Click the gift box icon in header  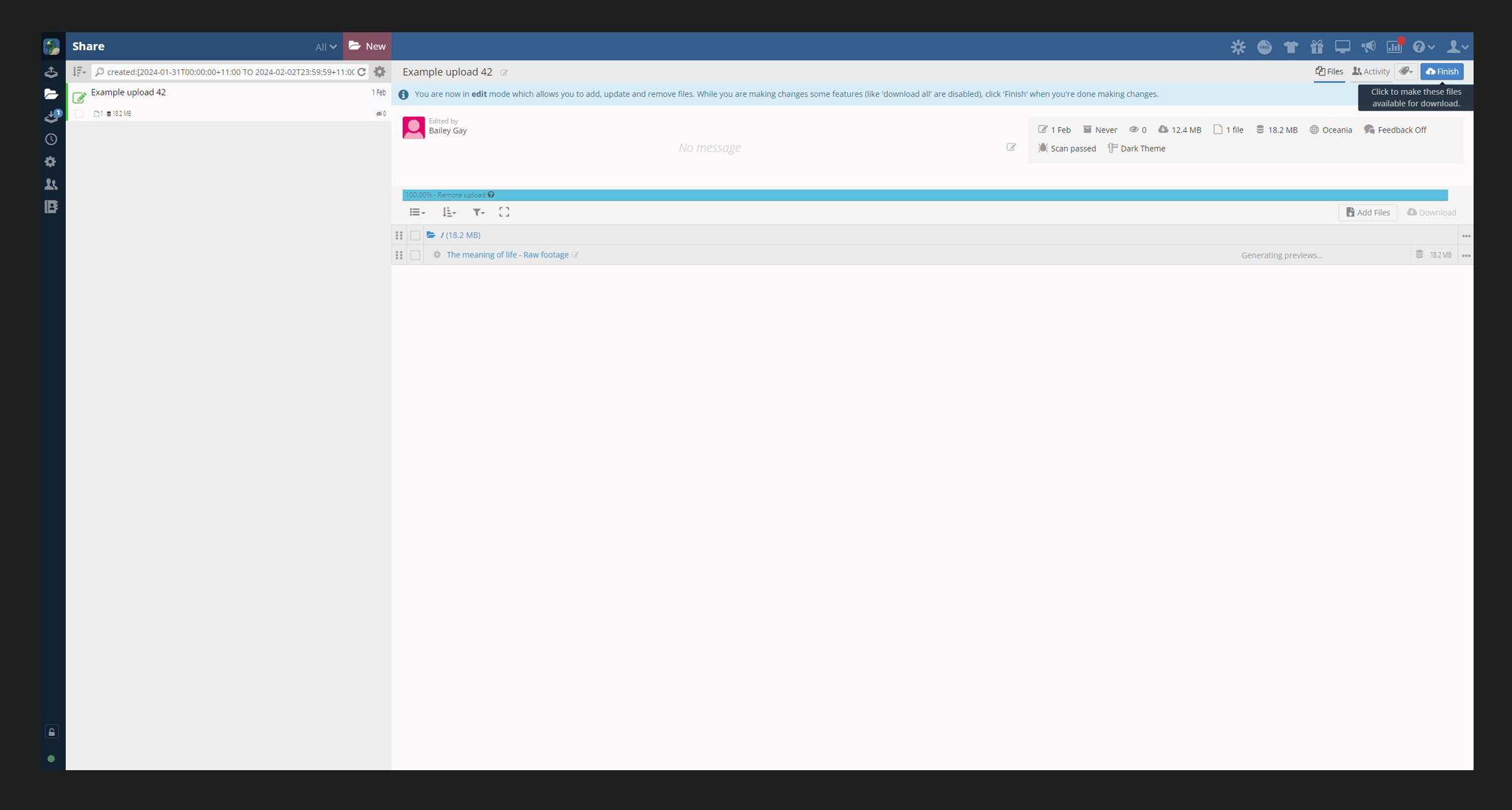coord(1316,47)
